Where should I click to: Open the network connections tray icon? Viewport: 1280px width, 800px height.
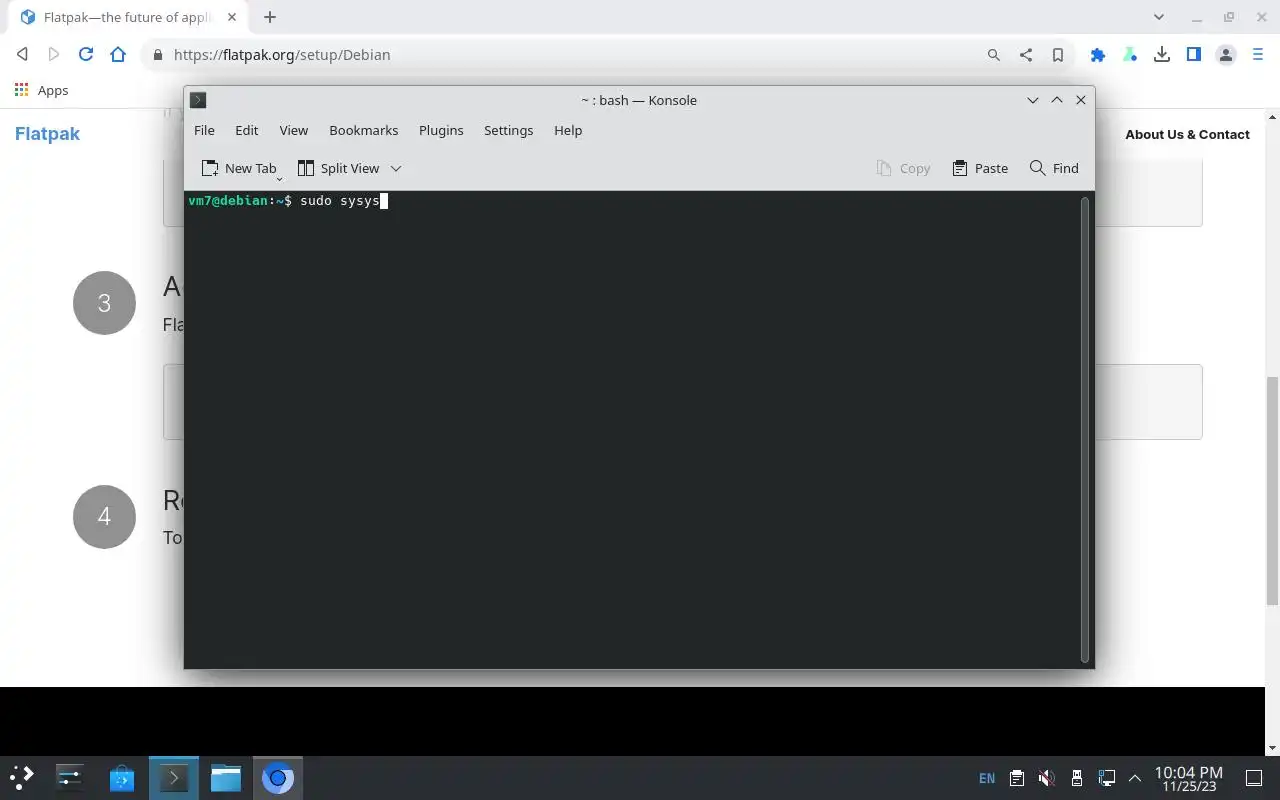coord(1107,778)
